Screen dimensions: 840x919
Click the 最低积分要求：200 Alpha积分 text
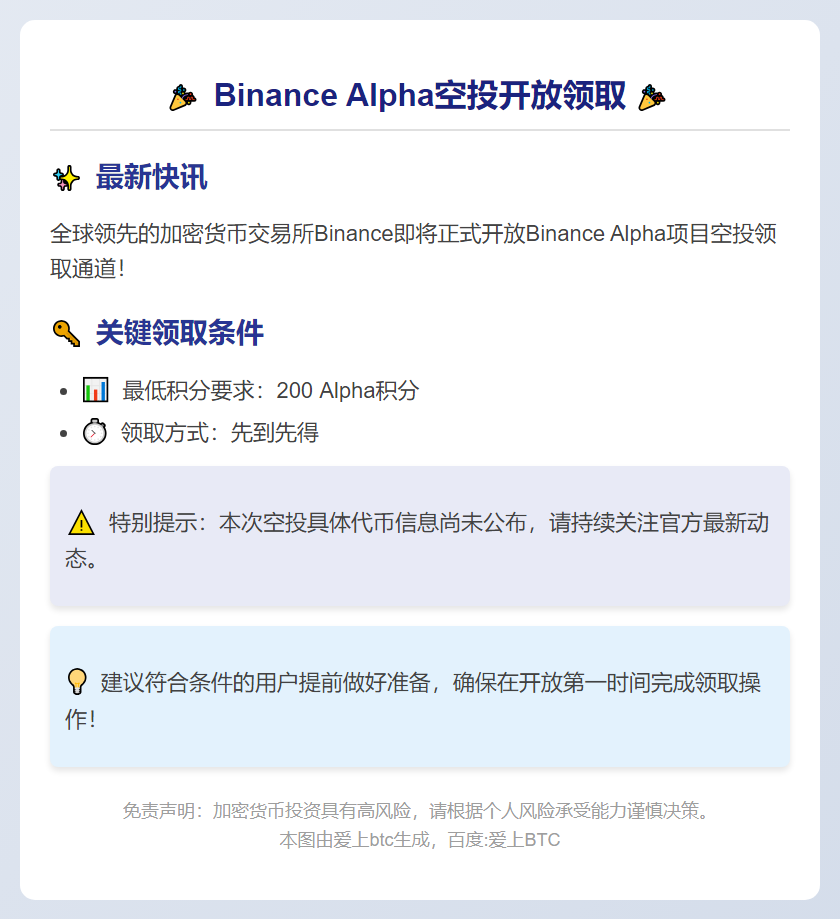(x=270, y=391)
